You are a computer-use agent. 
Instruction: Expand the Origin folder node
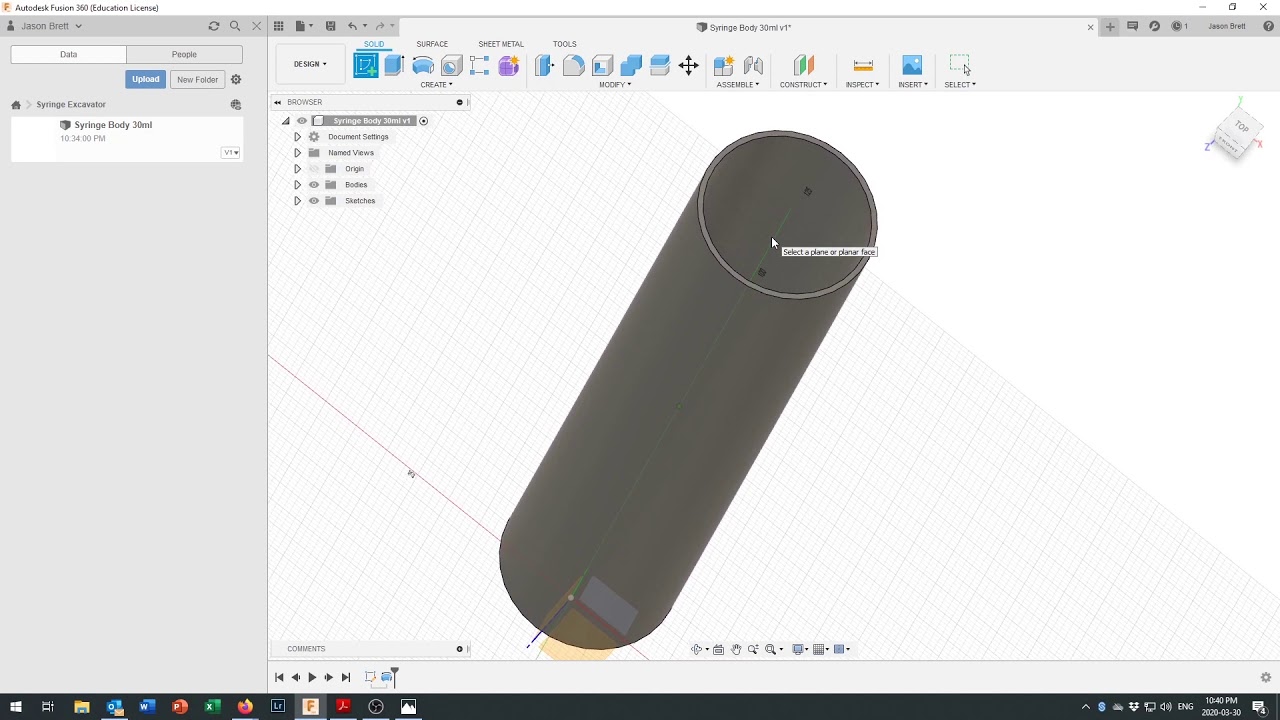point(297,169)
